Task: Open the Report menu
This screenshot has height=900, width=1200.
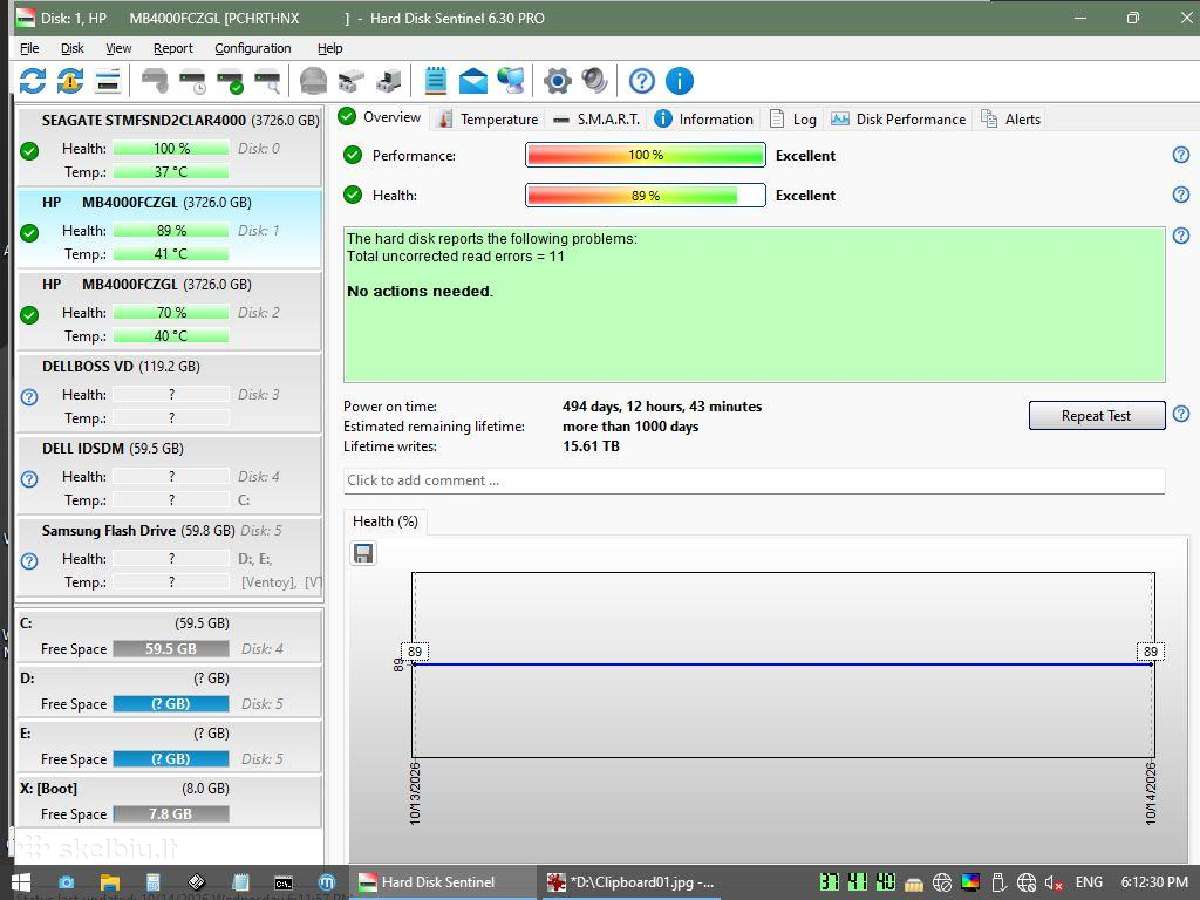Action: 173,48
